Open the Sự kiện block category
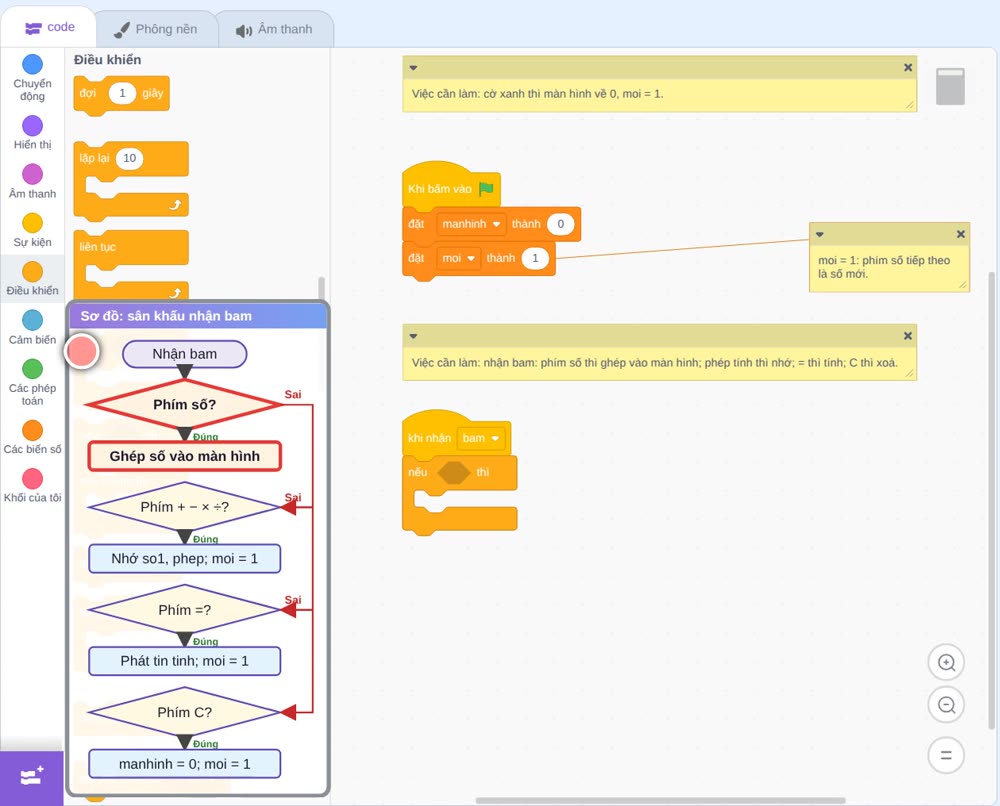Screen dimensions: 1000x806 click(x=32, y=230)
